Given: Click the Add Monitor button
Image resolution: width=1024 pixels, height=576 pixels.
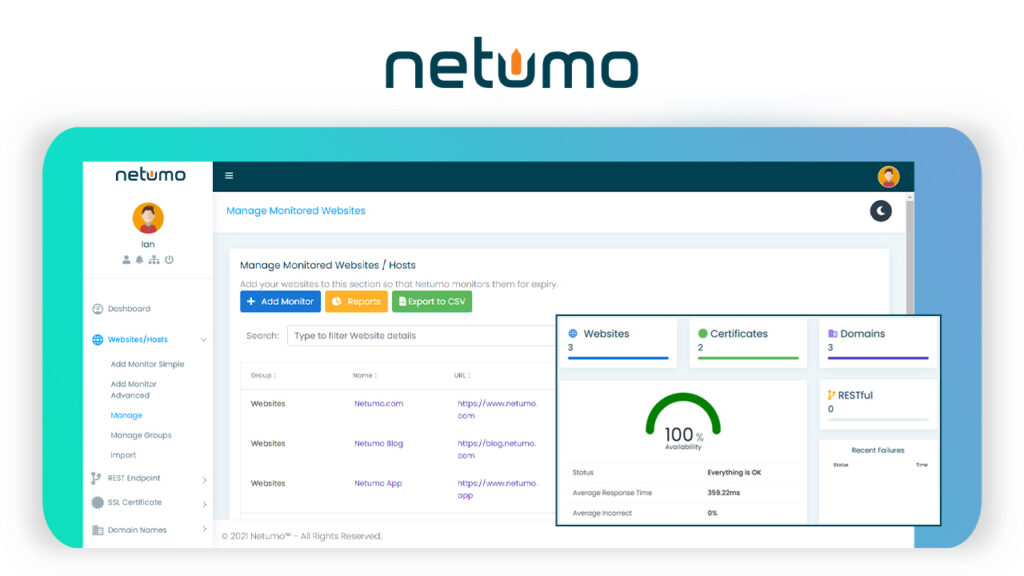Looking at the screenshot, I should (x=280, y=302).
